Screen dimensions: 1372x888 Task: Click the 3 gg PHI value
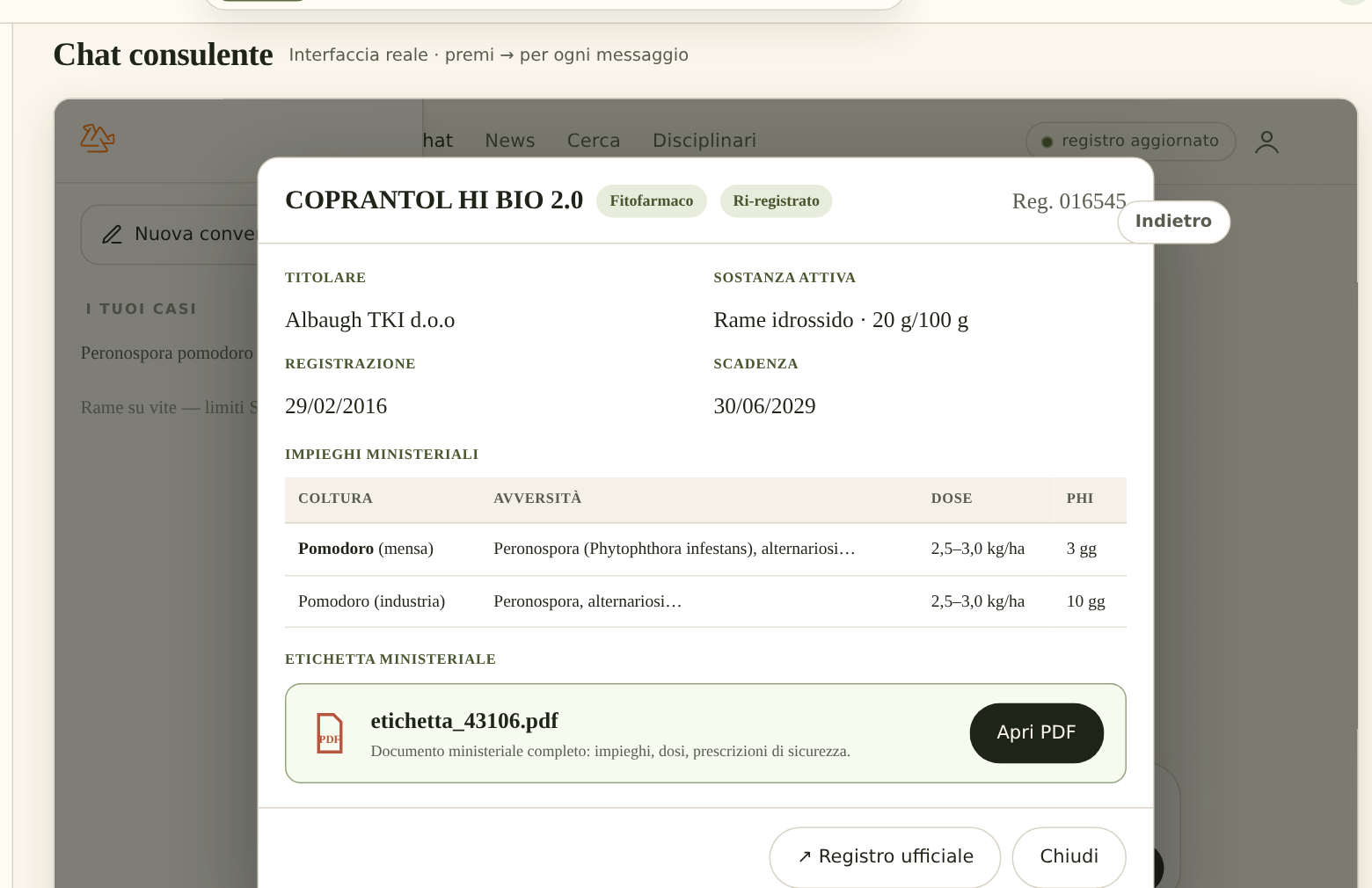pyautogui.click(x=1081, y=549)
